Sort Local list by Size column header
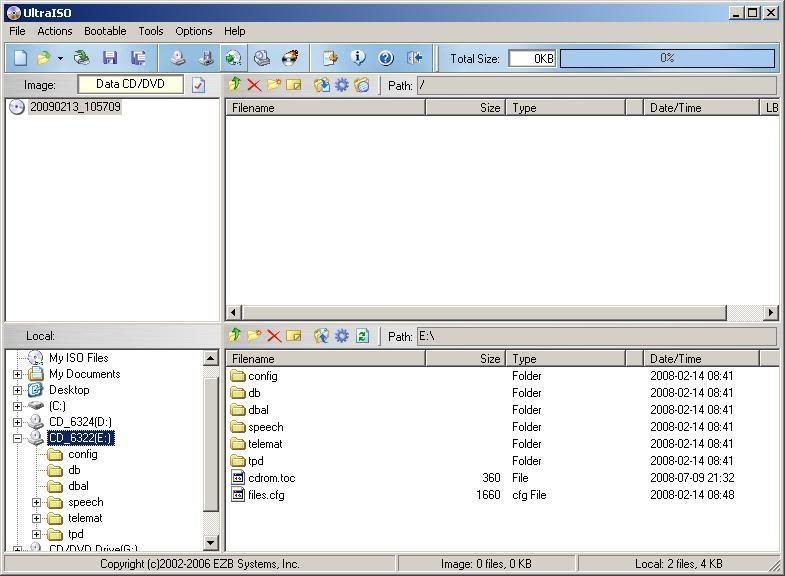Screen dimensions: 785x576 (466, 358)
